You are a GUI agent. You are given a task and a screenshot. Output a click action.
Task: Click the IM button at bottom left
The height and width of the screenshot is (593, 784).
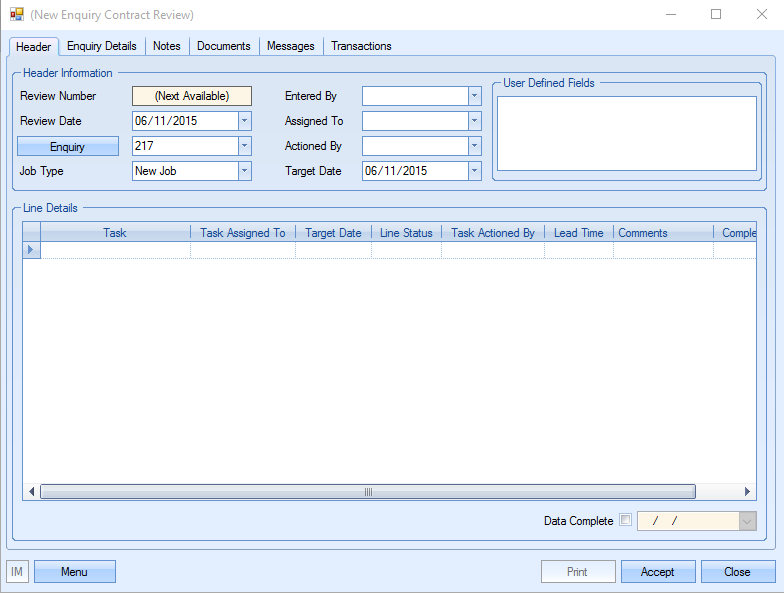(x=17, y=572)
